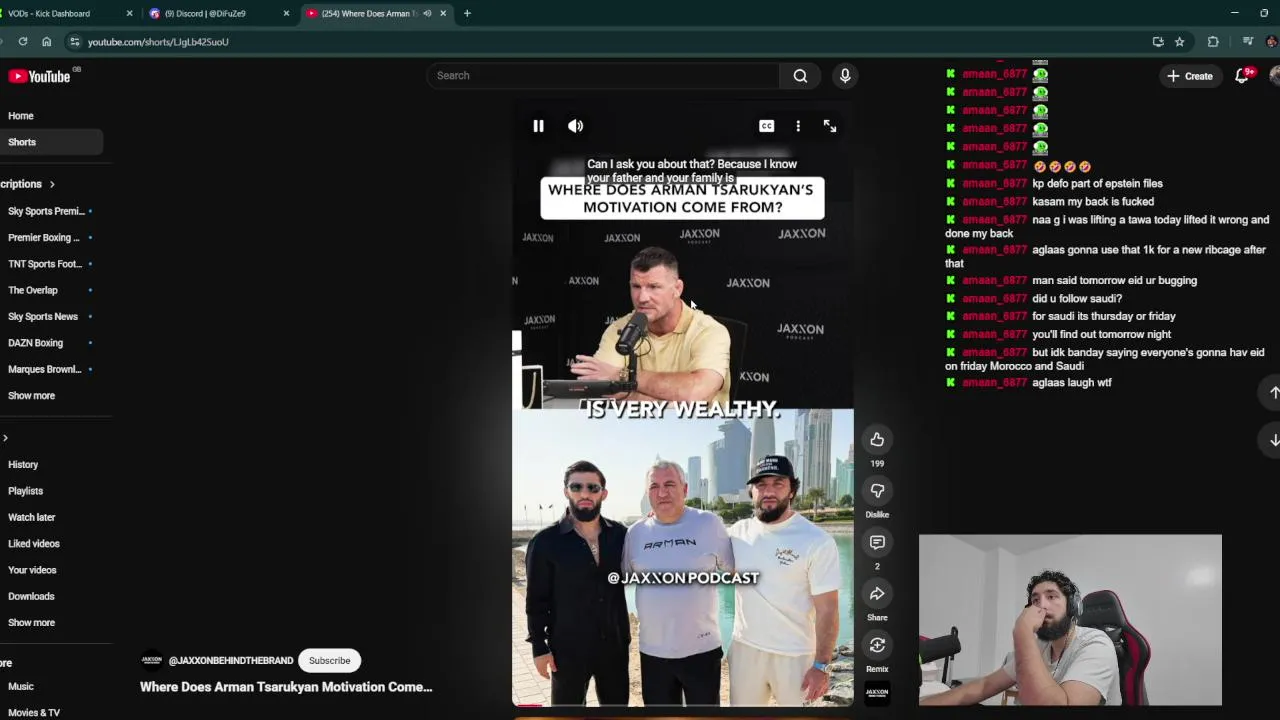The width and height of the screenshot is (1280, 720).
Task: Reload the current page
Action: pos(22,42)
